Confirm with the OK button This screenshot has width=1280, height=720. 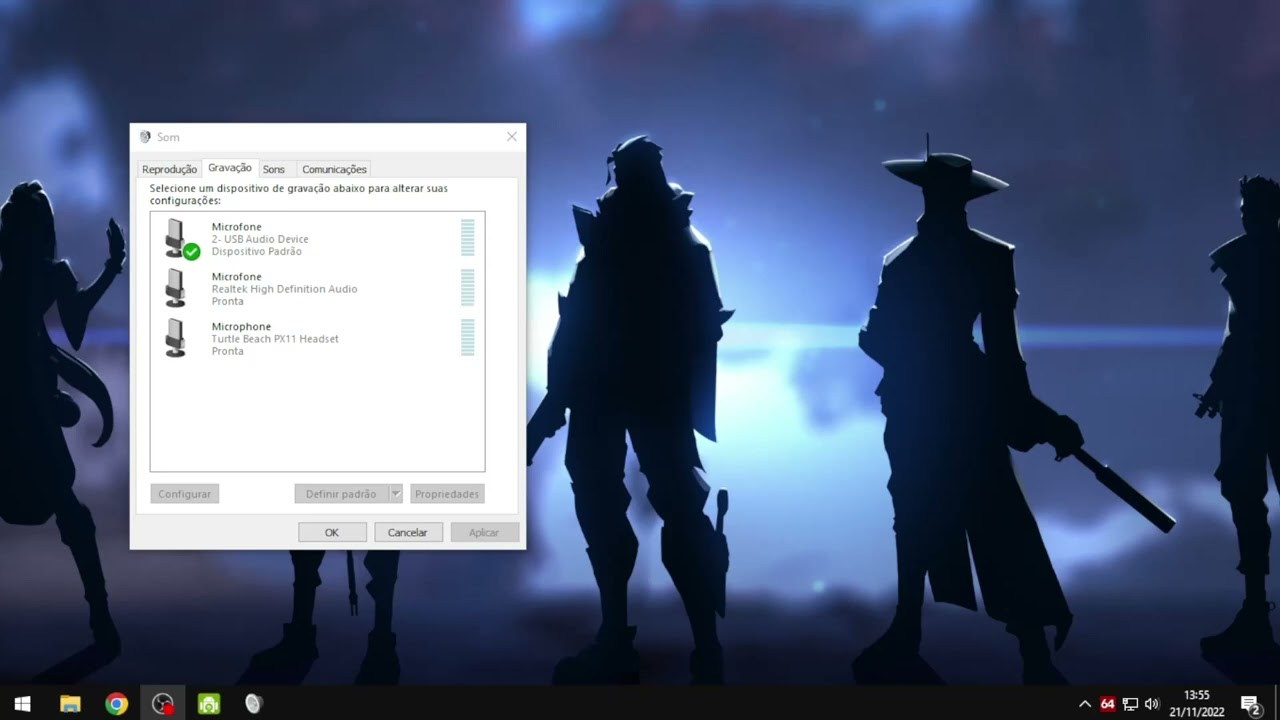coord(332,532)
